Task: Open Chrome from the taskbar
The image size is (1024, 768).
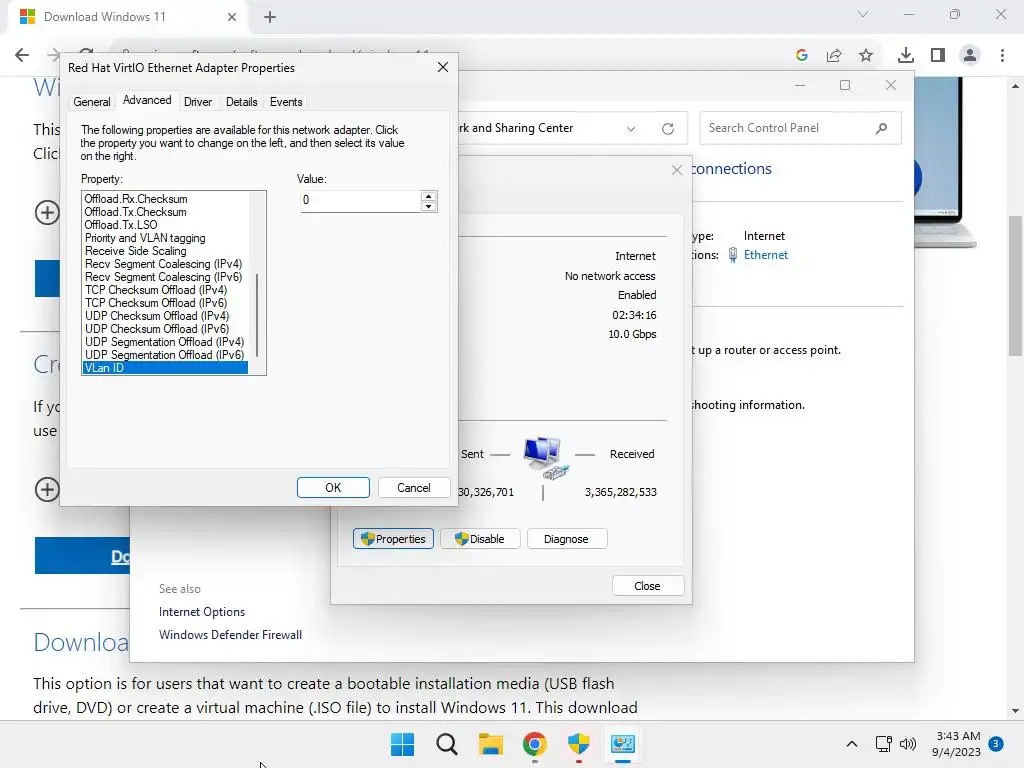Action: click(x=535, y=744)
